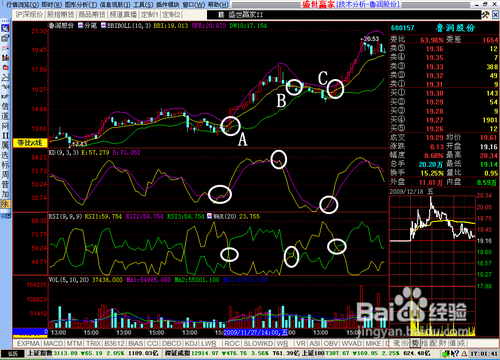
Task: Select the DBCD indicator tab
Action: (172, 343)
